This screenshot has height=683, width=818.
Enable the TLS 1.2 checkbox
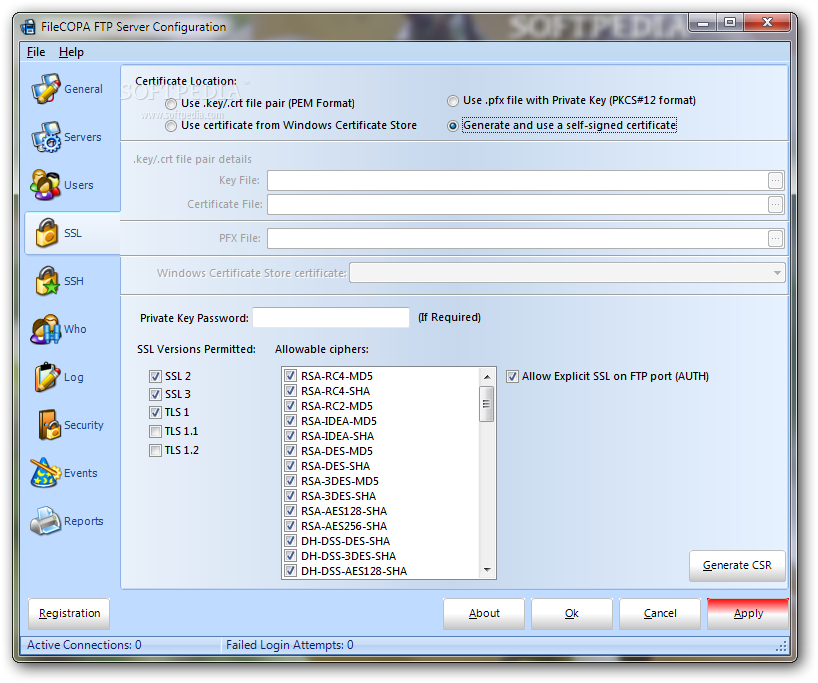click(155, 450)
